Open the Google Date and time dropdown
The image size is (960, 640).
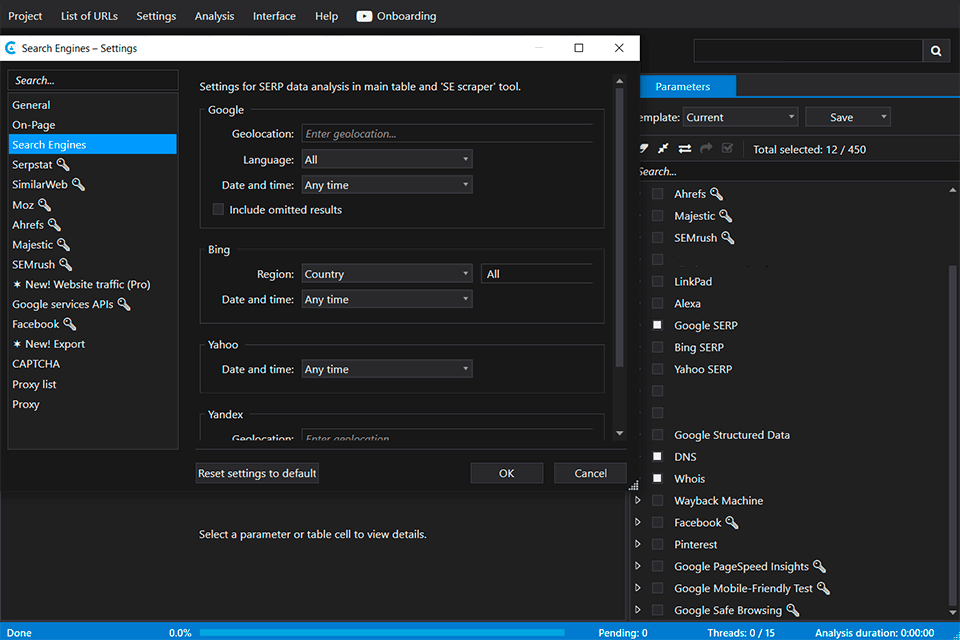[387, 185]
